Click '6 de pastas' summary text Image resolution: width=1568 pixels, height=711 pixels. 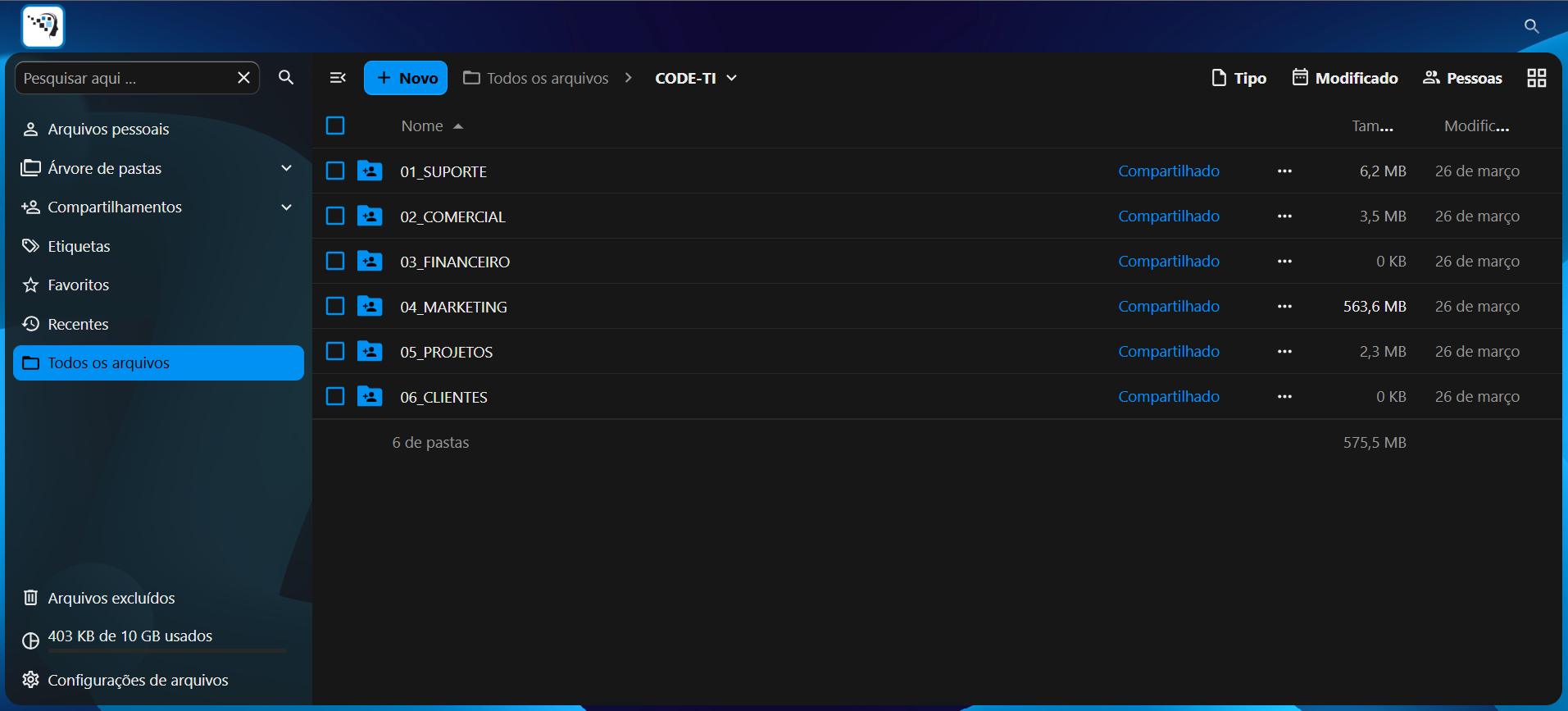click(x=430, y=442)
